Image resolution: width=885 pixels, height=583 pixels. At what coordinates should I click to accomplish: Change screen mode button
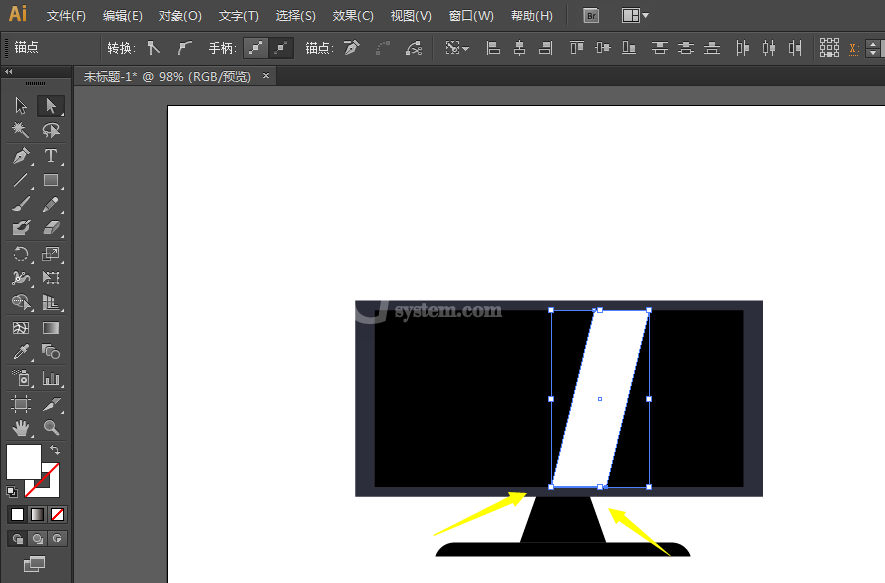(x=34, y=563)
